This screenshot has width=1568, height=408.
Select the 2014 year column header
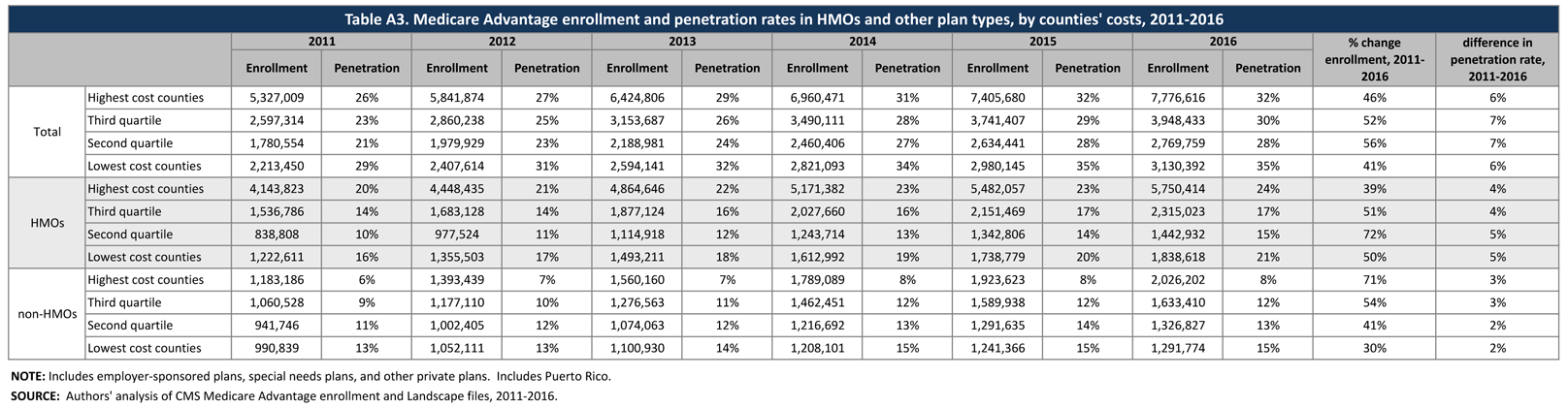pyautogui.click(x=862, y=42)
